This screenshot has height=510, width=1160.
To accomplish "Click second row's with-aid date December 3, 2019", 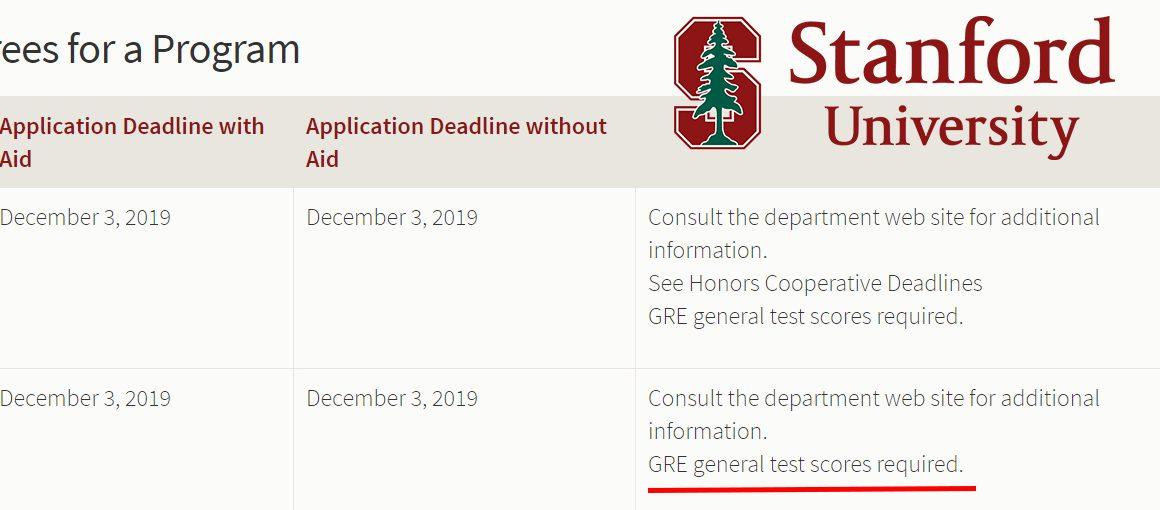I will [x=85, y=398].
